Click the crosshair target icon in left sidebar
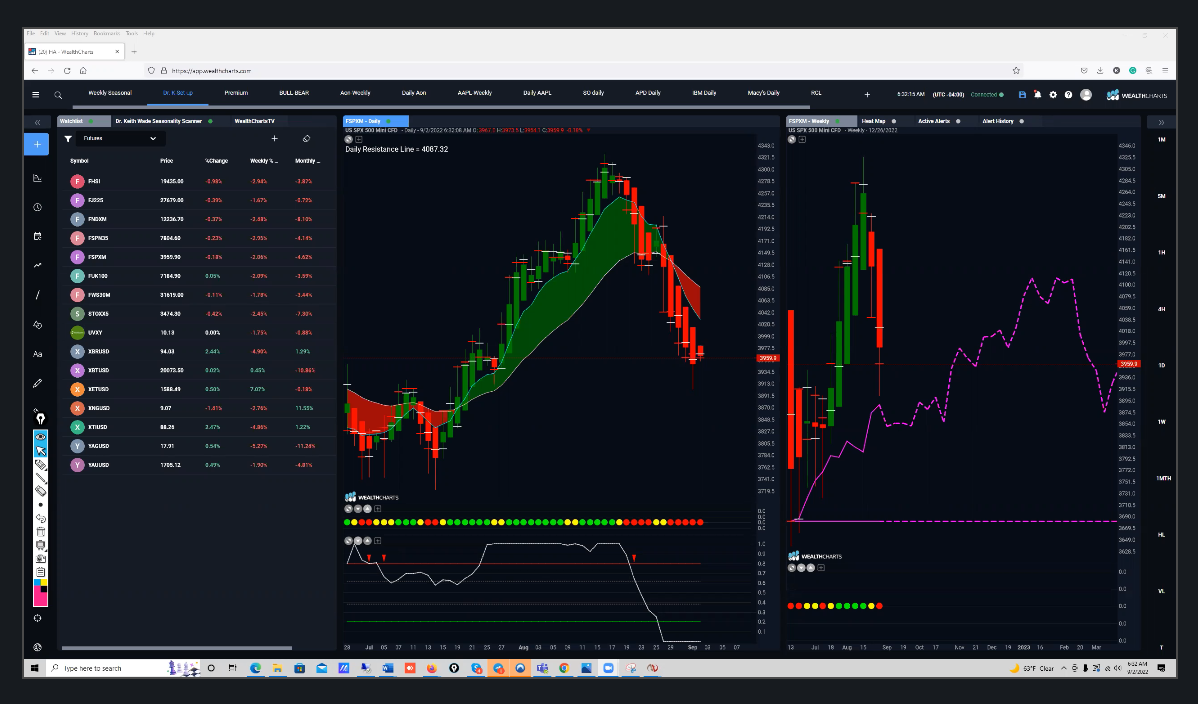The width and height of the screenshot is (1198, 704). coord(37,618)
